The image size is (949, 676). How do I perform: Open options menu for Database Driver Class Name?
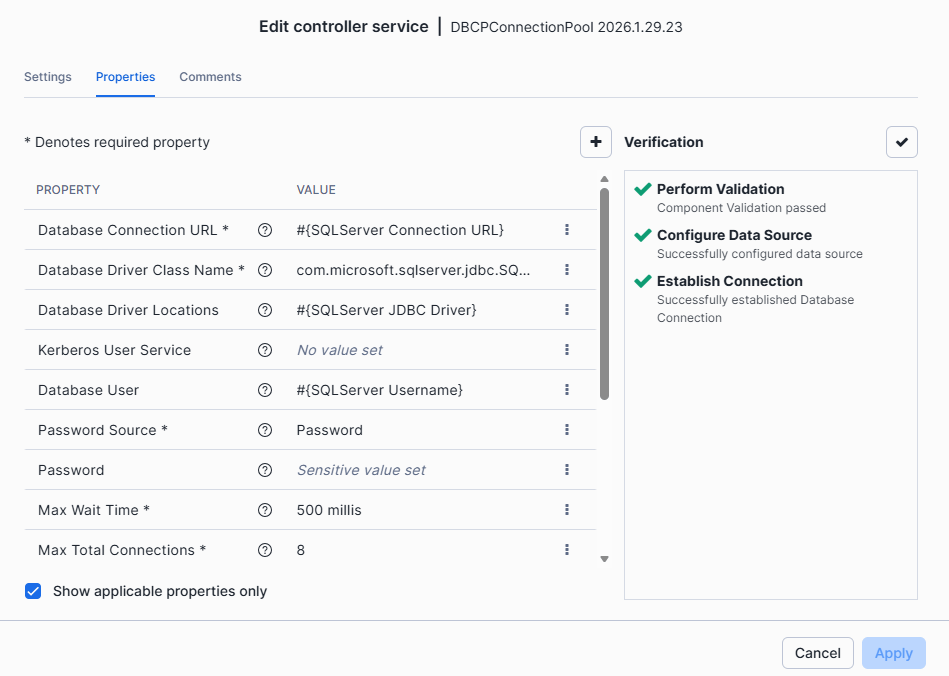click(x=567, y=270)
